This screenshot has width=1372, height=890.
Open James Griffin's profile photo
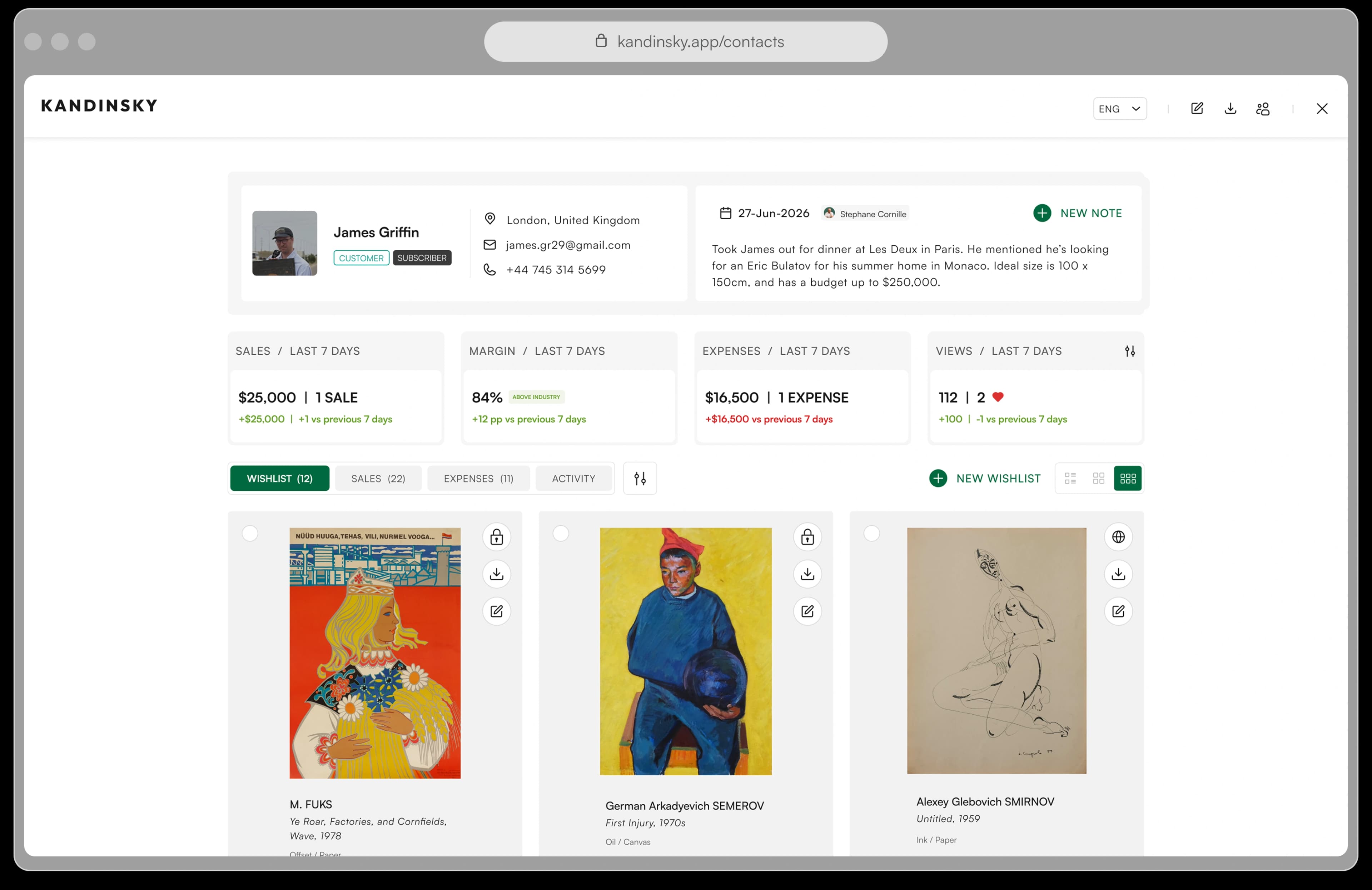point(284,243)
